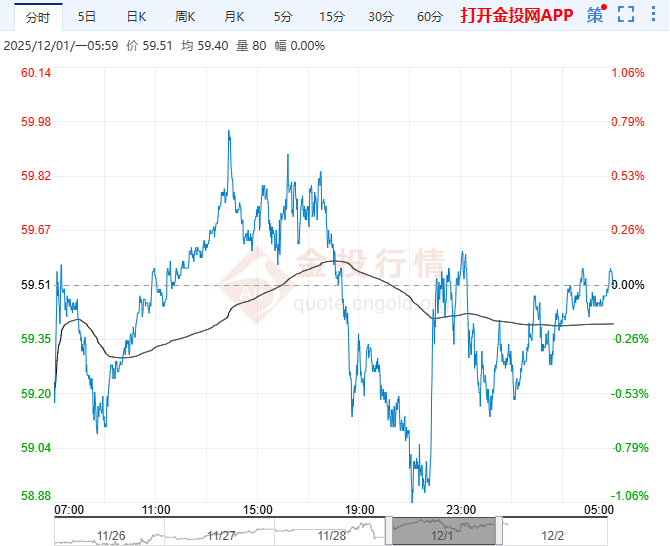Switch to 周K chart tab

pyautogui.click(x=185, y=17)
